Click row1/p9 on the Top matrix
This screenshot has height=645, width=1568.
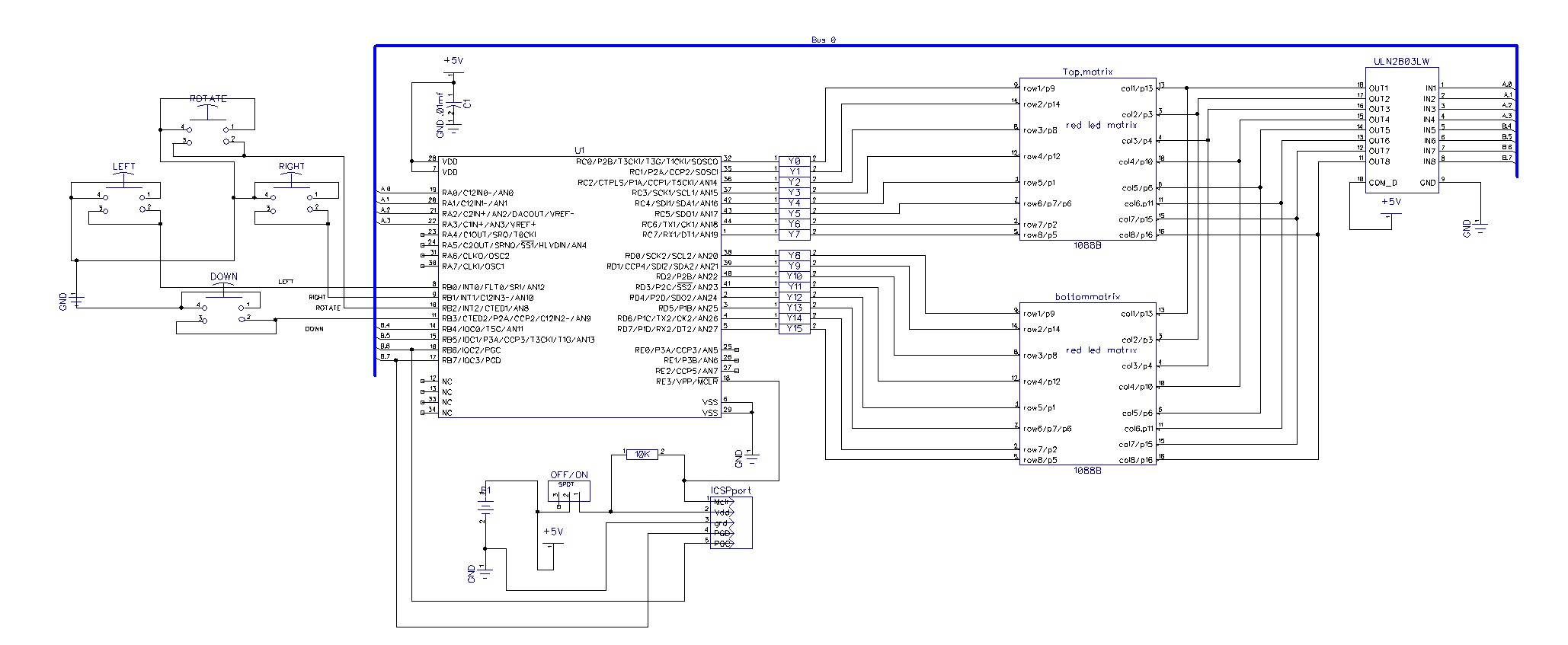(x=1038, y=88)
